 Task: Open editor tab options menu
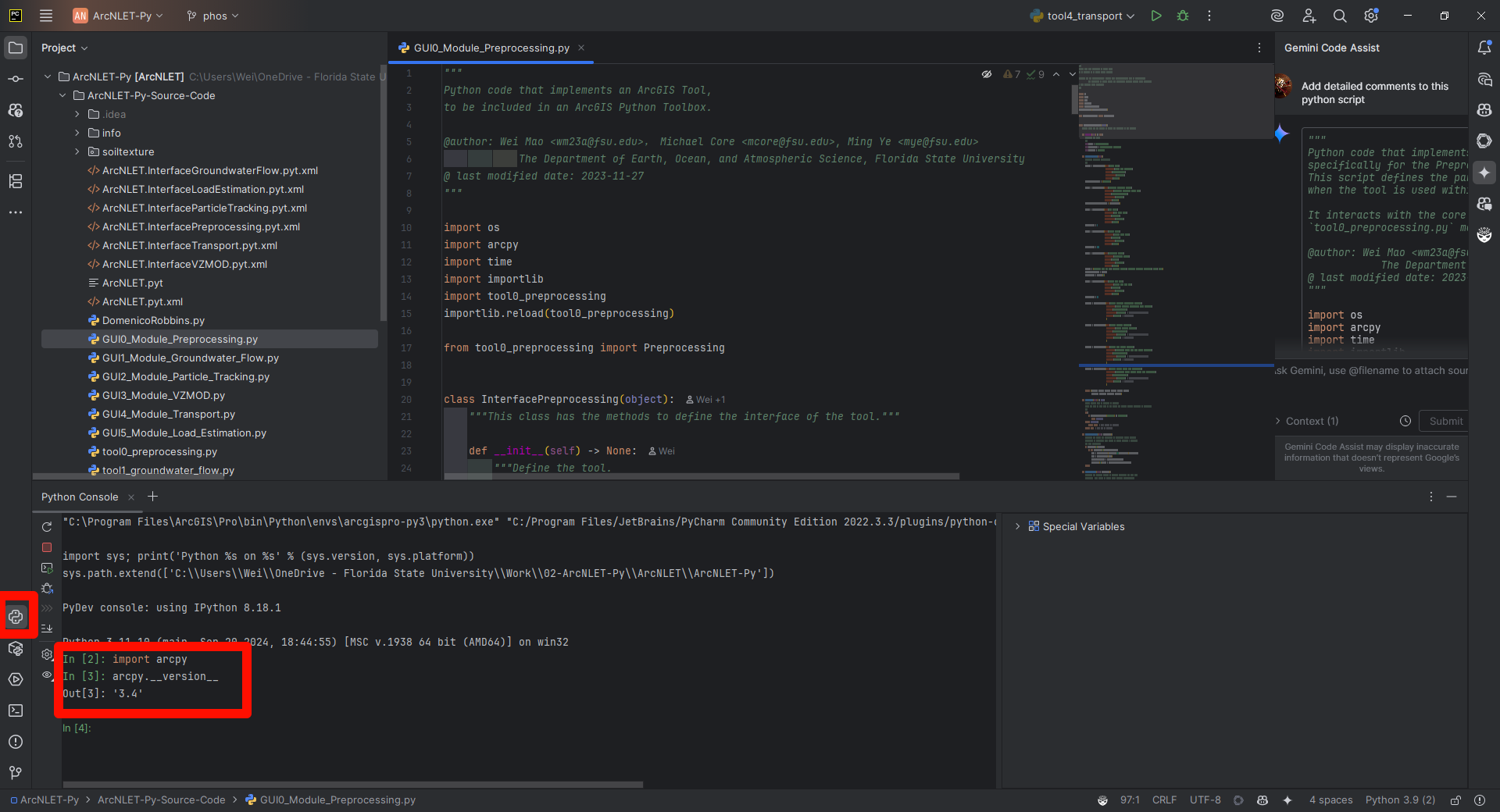coord(1259,48)
